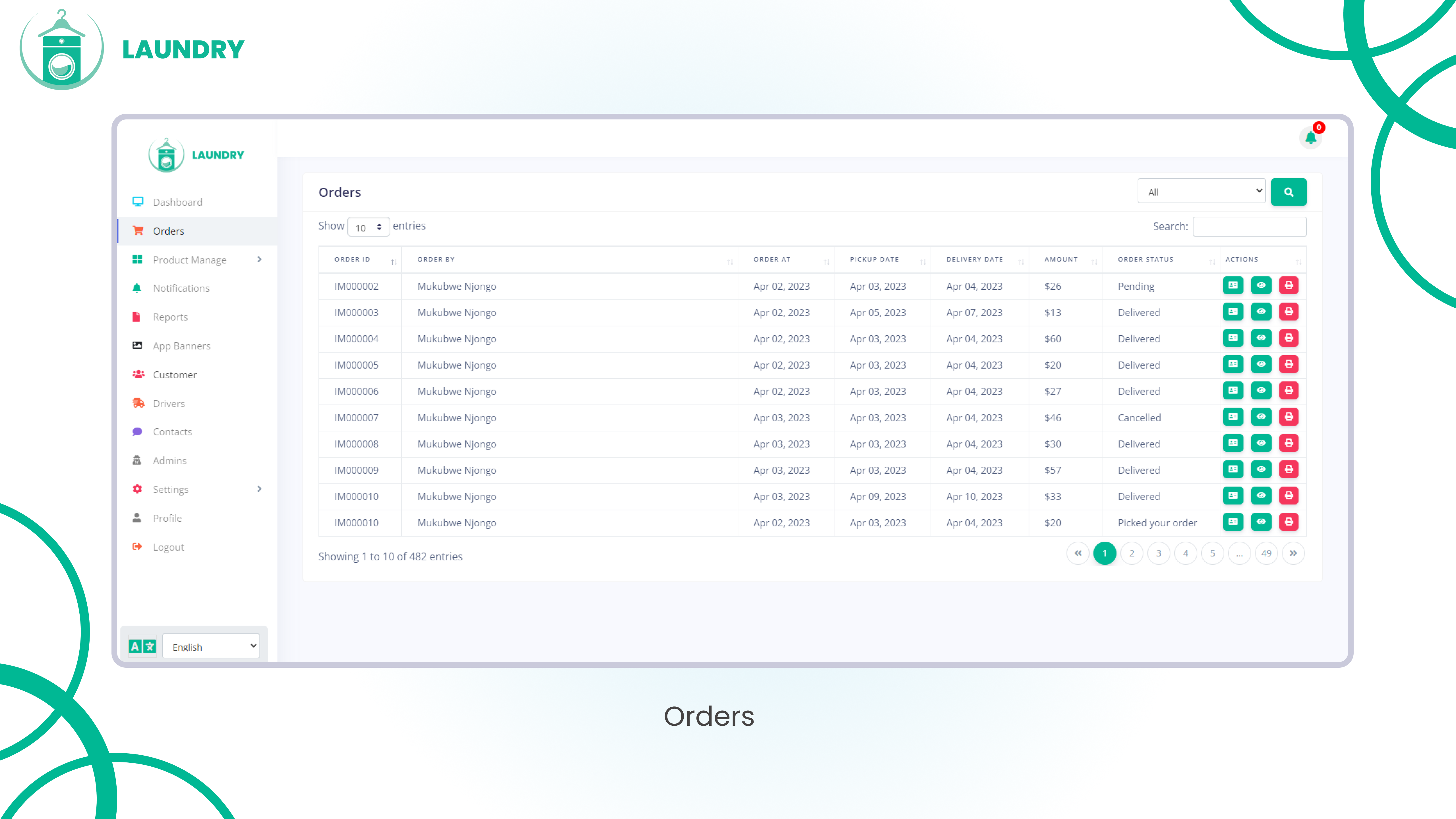View Picked your order row eye icon

click(x=1260, y=522)
